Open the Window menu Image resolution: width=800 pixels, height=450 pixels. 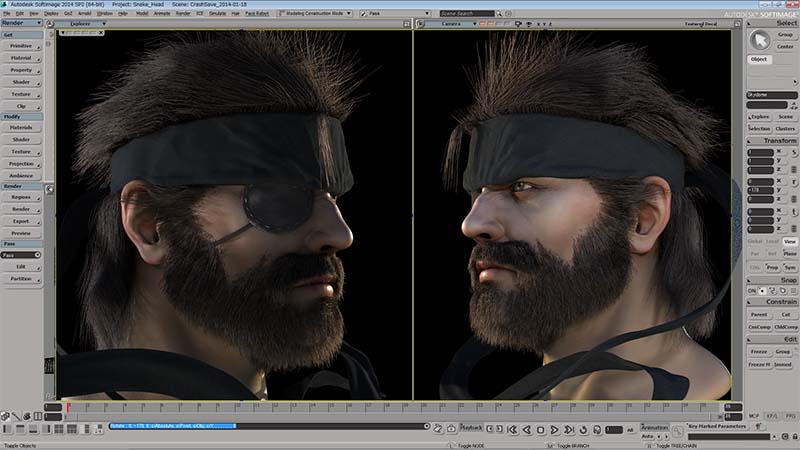tap(105, 14)
